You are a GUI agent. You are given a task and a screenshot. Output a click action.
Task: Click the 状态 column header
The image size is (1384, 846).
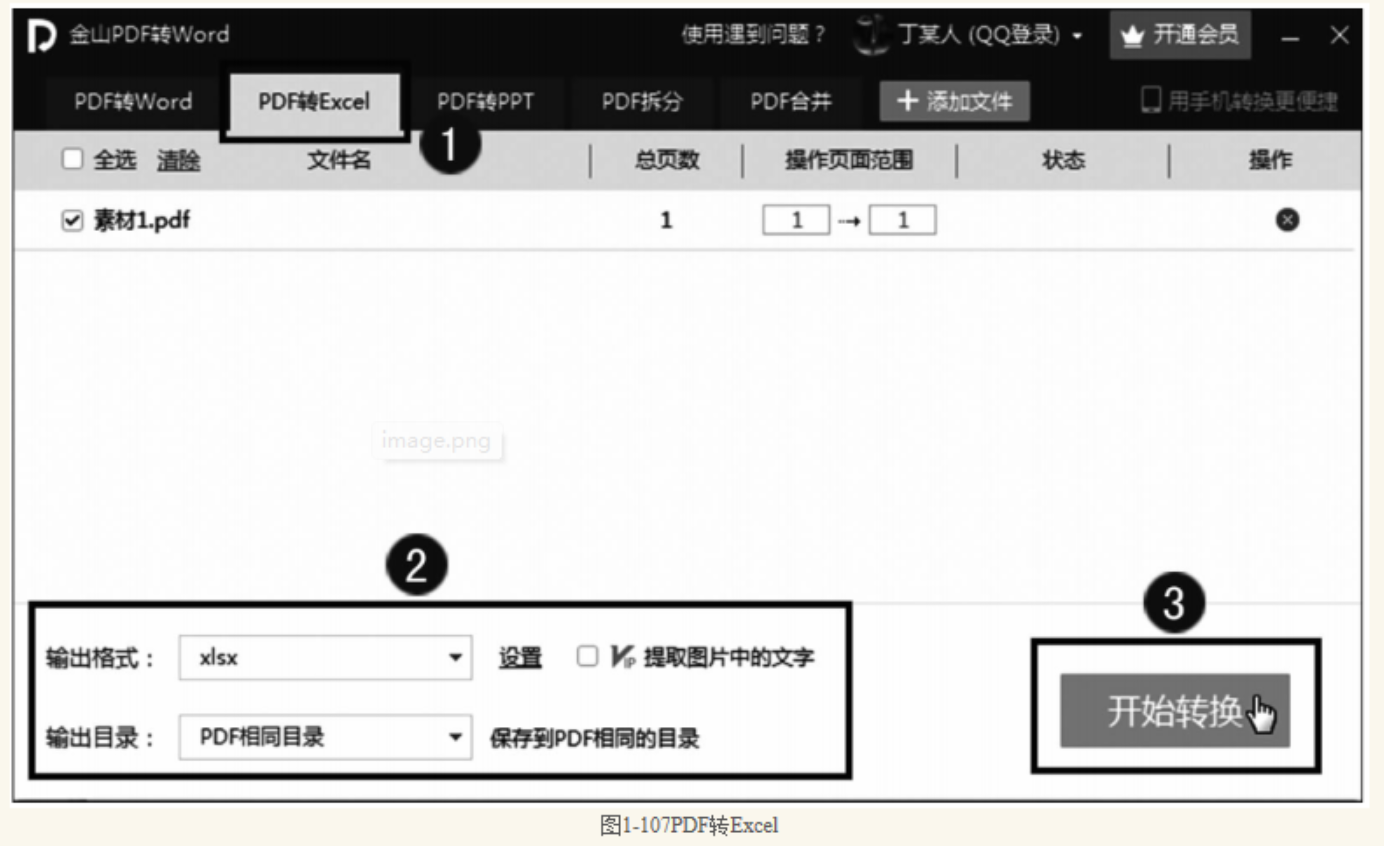pyautogui.click(x=1063, y=160)
